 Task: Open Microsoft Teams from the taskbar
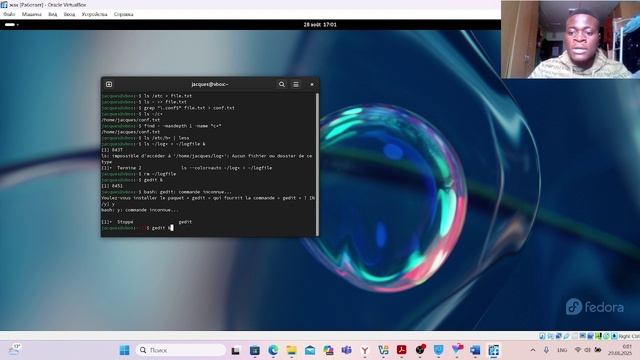pyautogui.click(x=347, y=350)
